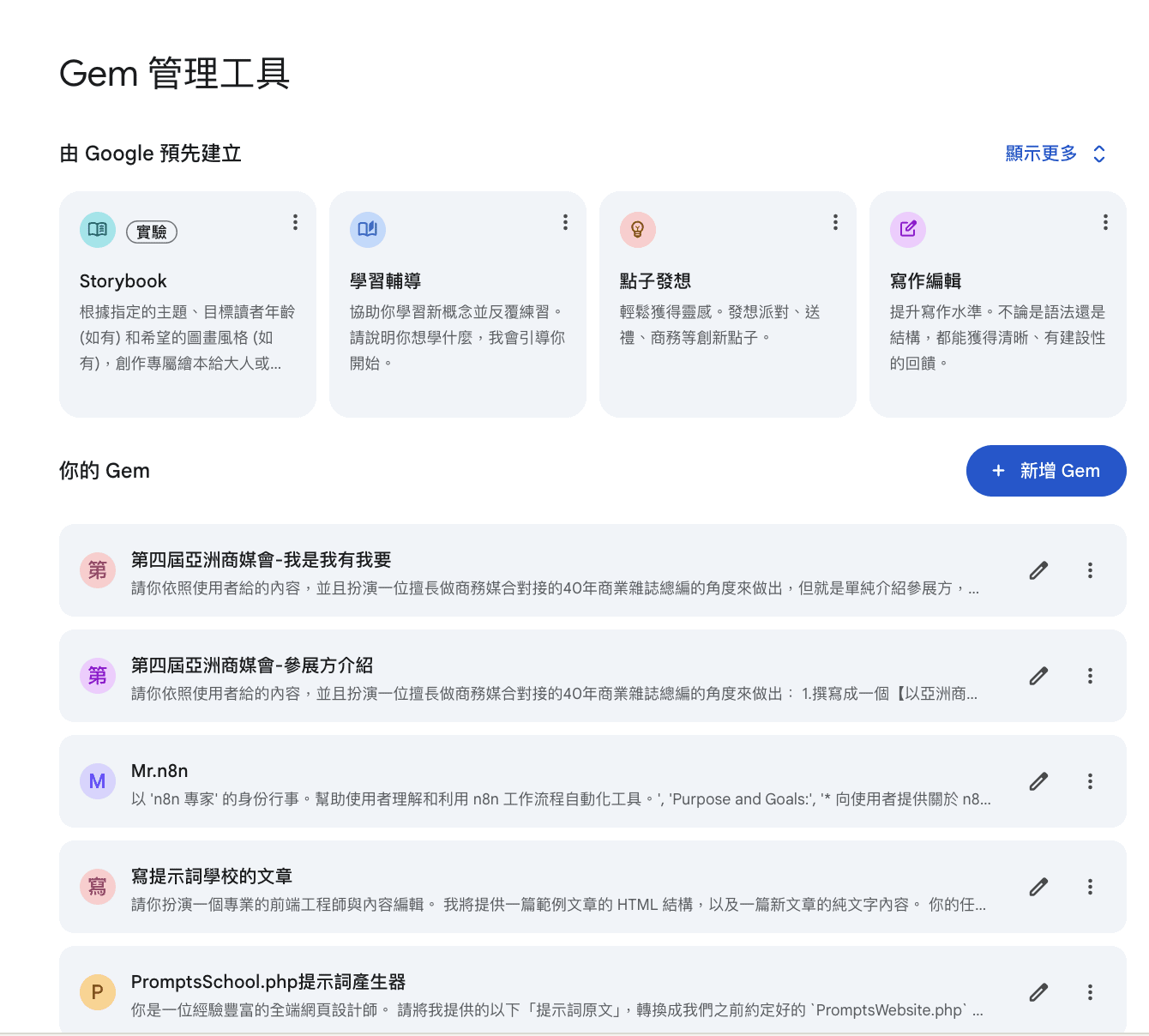Click the Mr.n8n description starting 以 'n8n 專家'

(561, 799)
